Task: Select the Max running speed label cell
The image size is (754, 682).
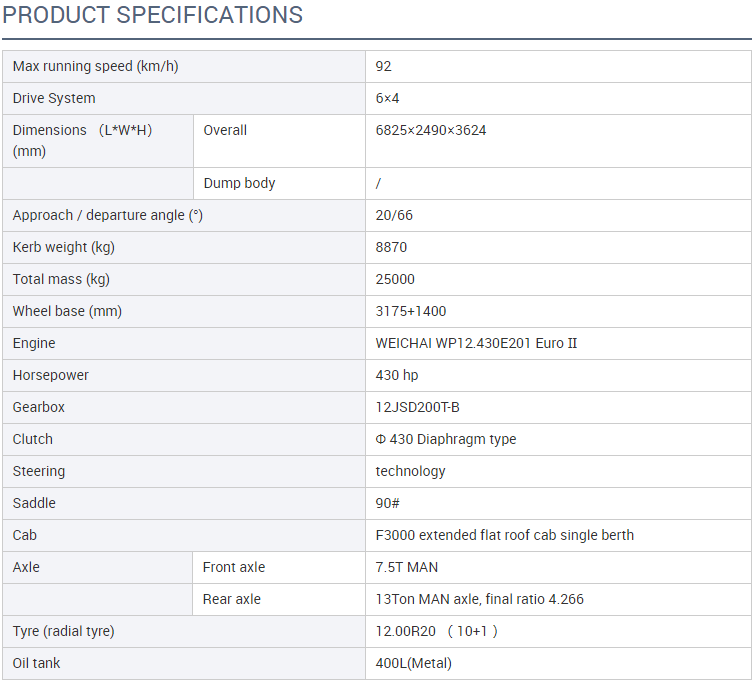Action: pyautogui.click(x=184, y=66)
